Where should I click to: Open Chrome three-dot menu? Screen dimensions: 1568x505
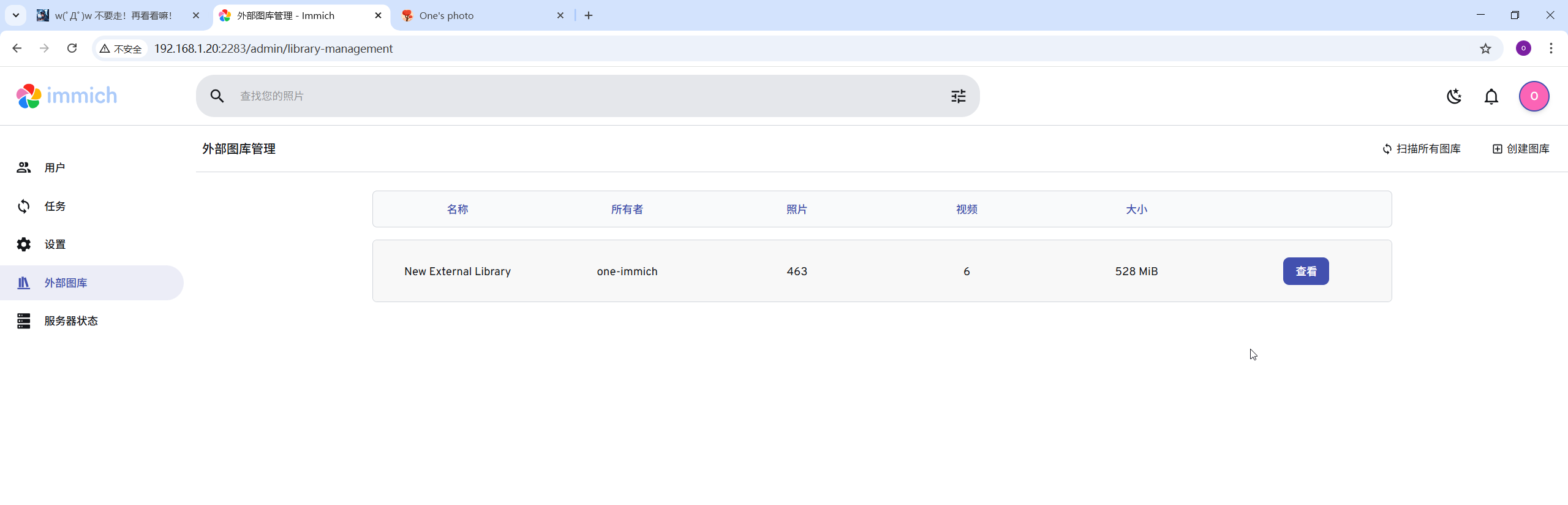point(1551,48)
